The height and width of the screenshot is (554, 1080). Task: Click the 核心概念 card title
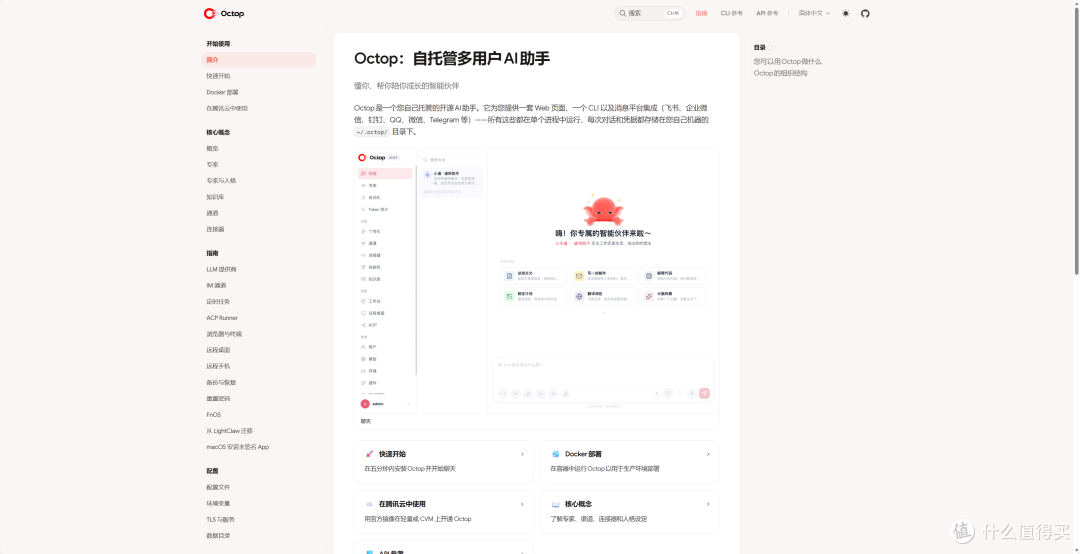pos(579,504)
